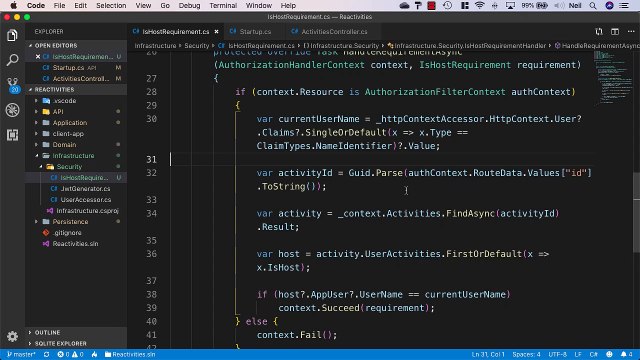
Task: Expand the .vscode folder
Action: pos(76,100)
